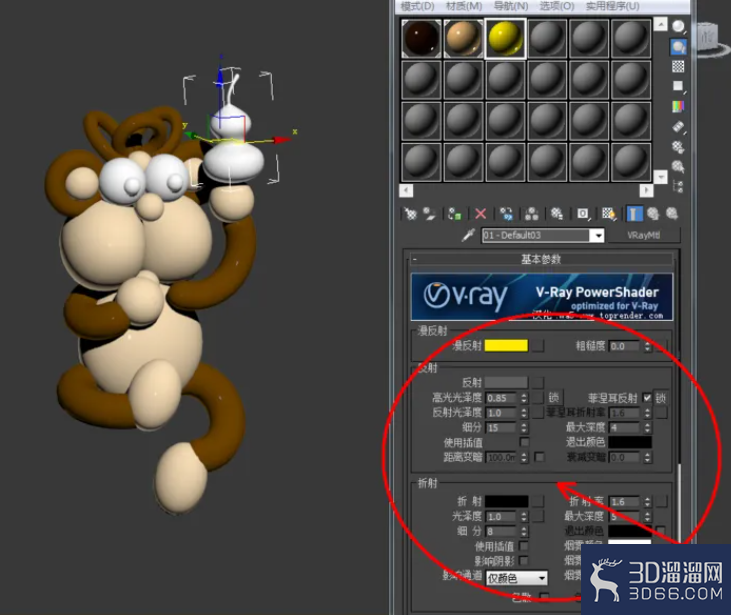Click the red X reset material icon
This screenshot has height=615, width=731.
[481, 214]
